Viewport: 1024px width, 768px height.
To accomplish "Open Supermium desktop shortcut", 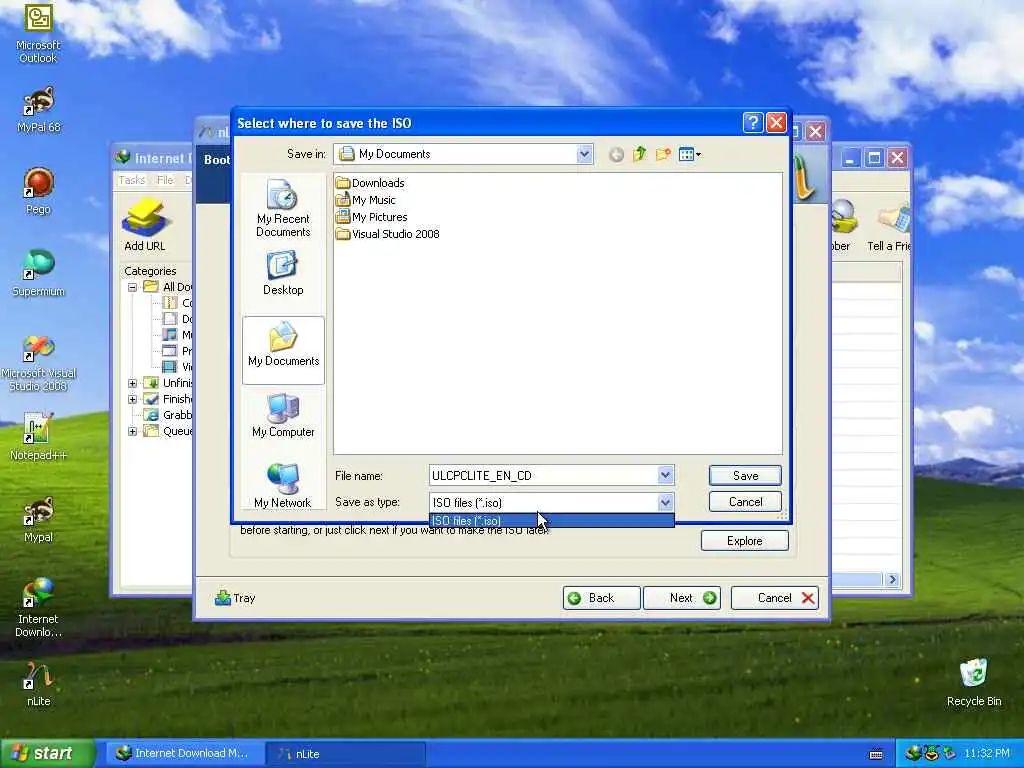I will tap(39, 274).
